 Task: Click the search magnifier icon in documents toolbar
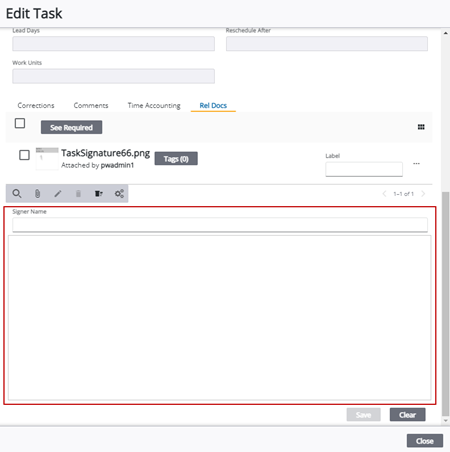coord(17,194)
